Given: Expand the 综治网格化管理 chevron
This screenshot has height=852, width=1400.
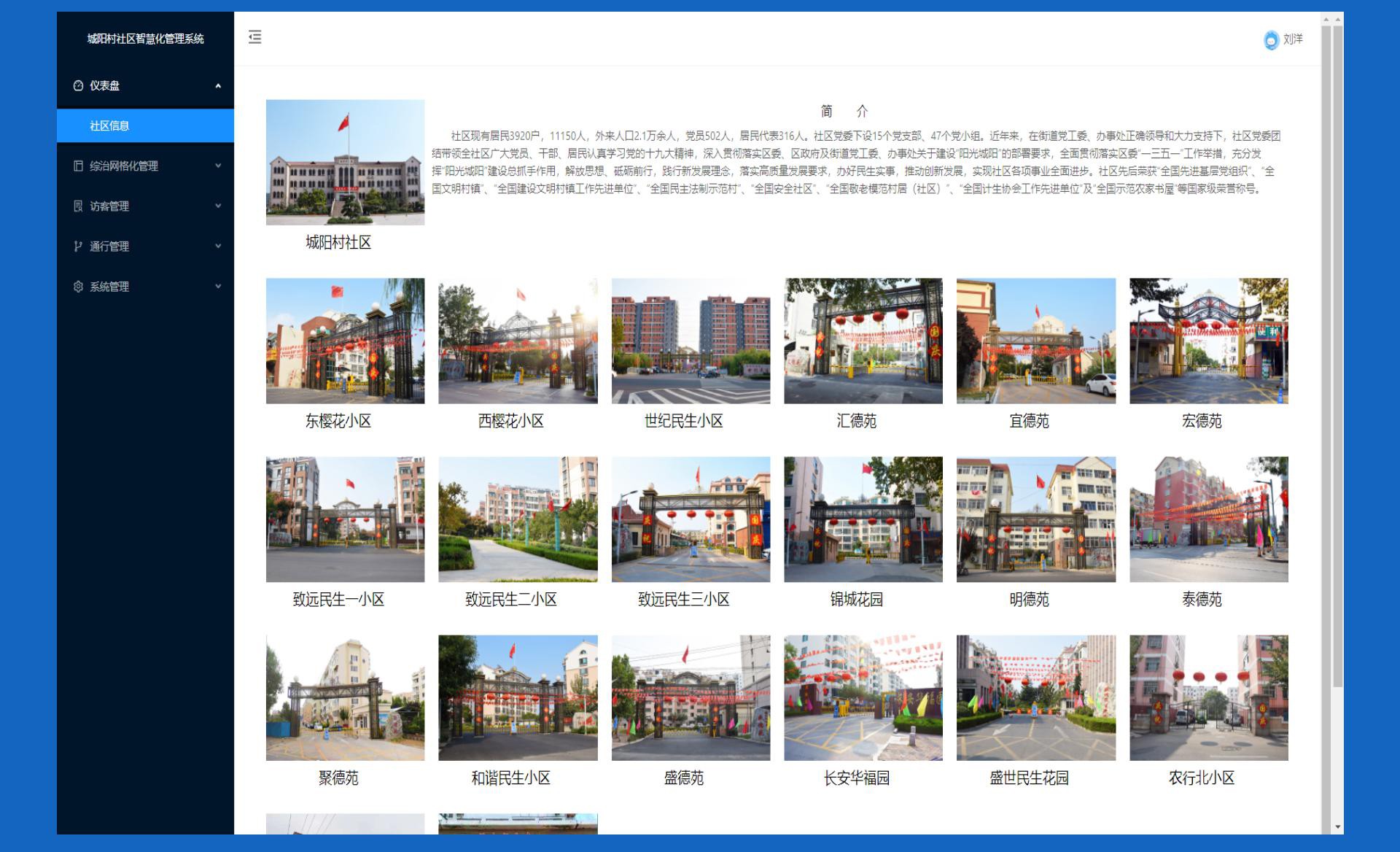Looking at the screenshot, I should point(217,166).
